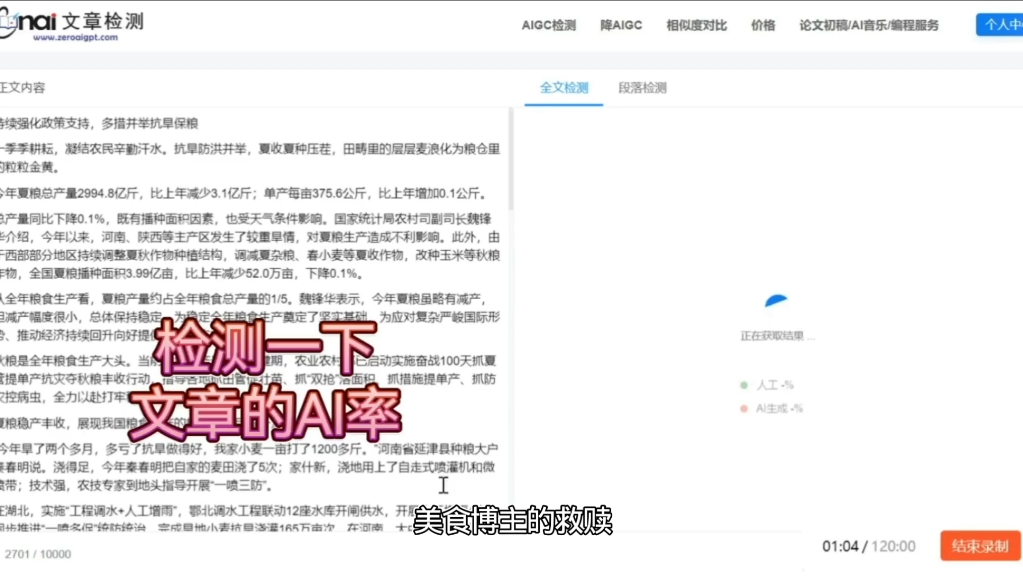Click the 结束录制 orange button
This screenshot has width=1023, height=577.
coord(980,546)
